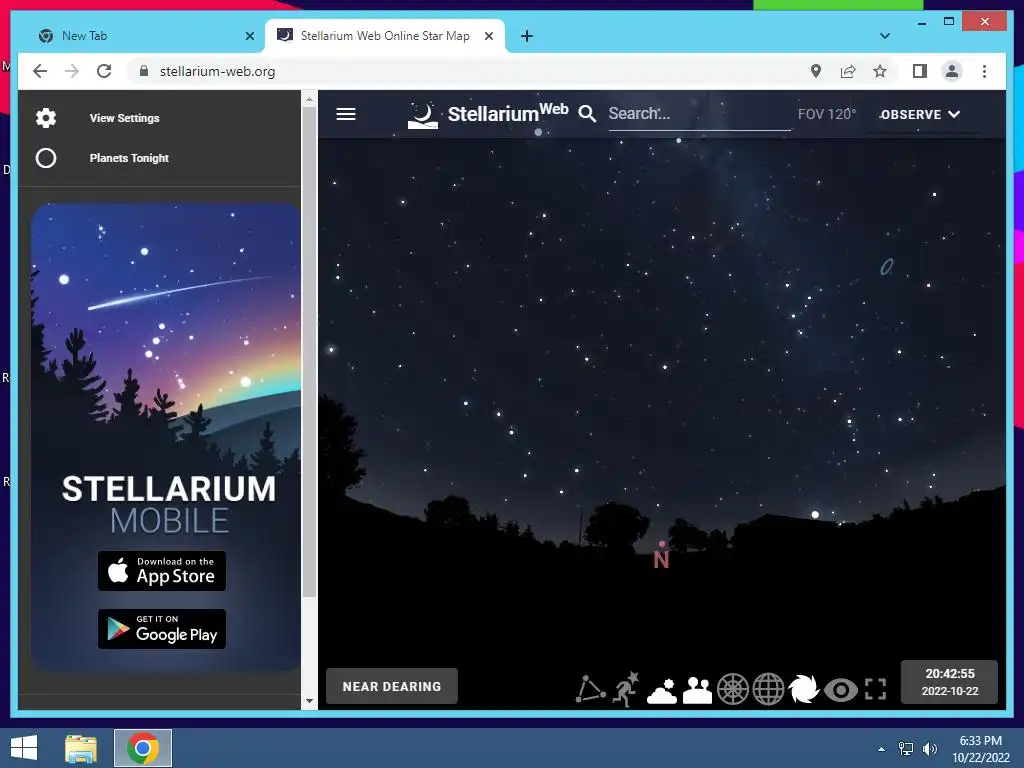Click the bright star near the horizon
The height and width of the screenshot is (768, 1024).
[815, 515]
